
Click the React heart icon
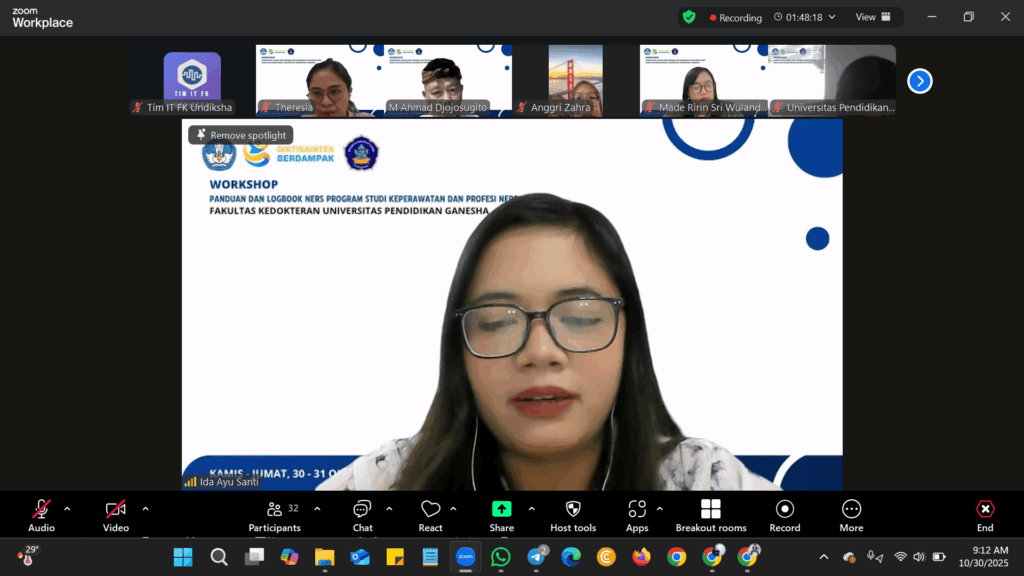[430, 510]
